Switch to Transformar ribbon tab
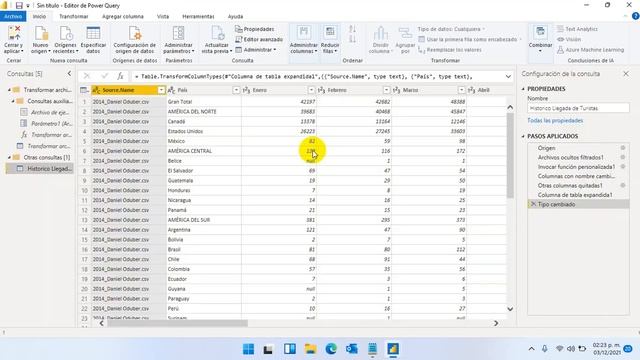The image size is (640, 360). pos(73,16)
